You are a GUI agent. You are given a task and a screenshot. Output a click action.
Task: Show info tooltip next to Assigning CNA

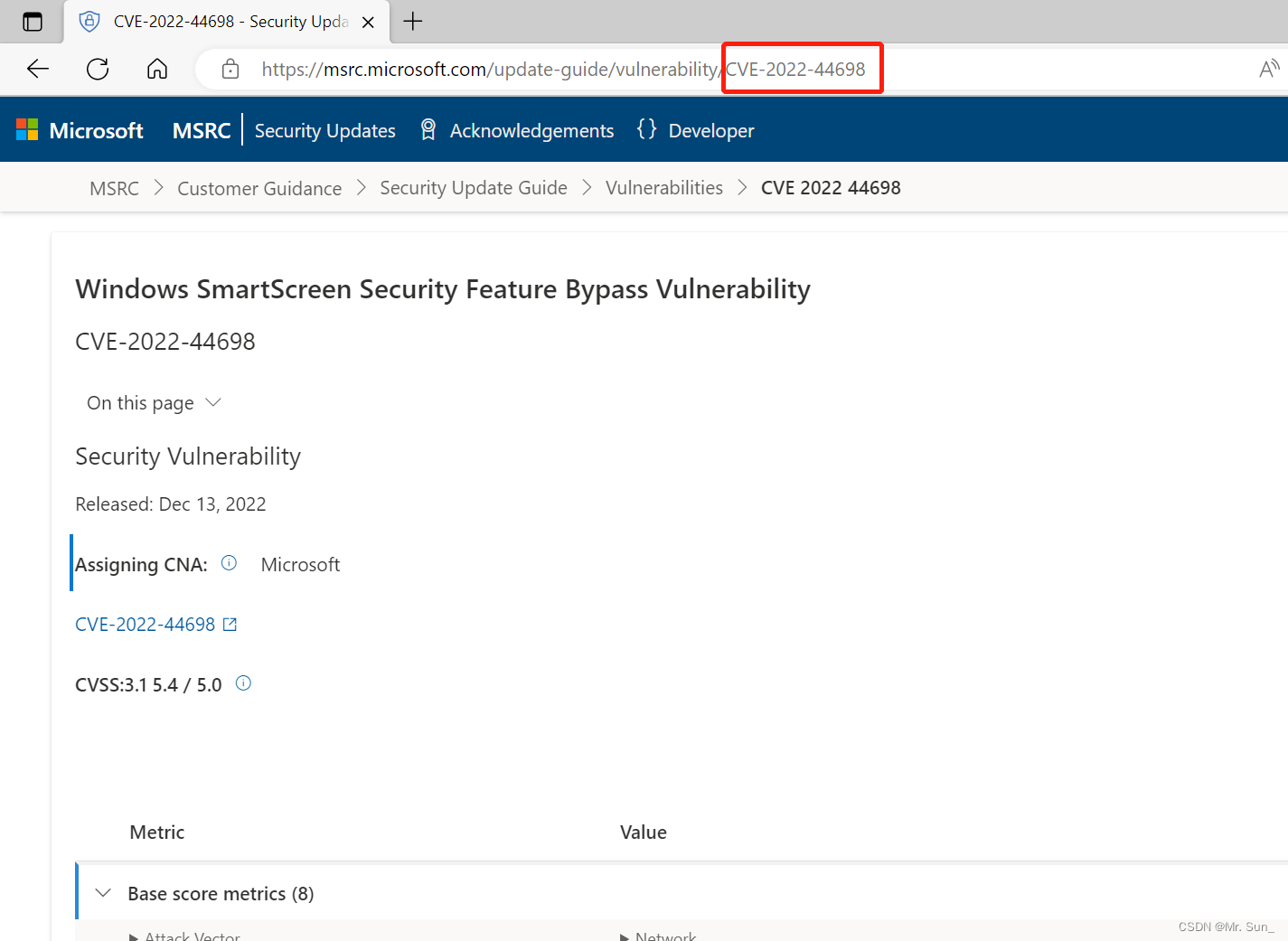pos(230,563)
